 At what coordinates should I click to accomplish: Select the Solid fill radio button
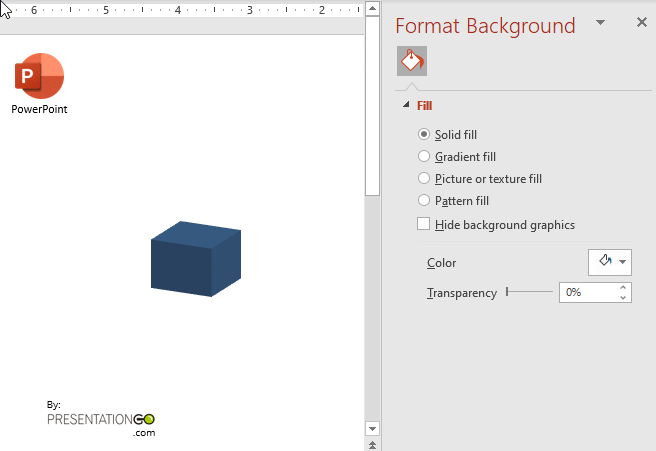(x=424, y=134)
